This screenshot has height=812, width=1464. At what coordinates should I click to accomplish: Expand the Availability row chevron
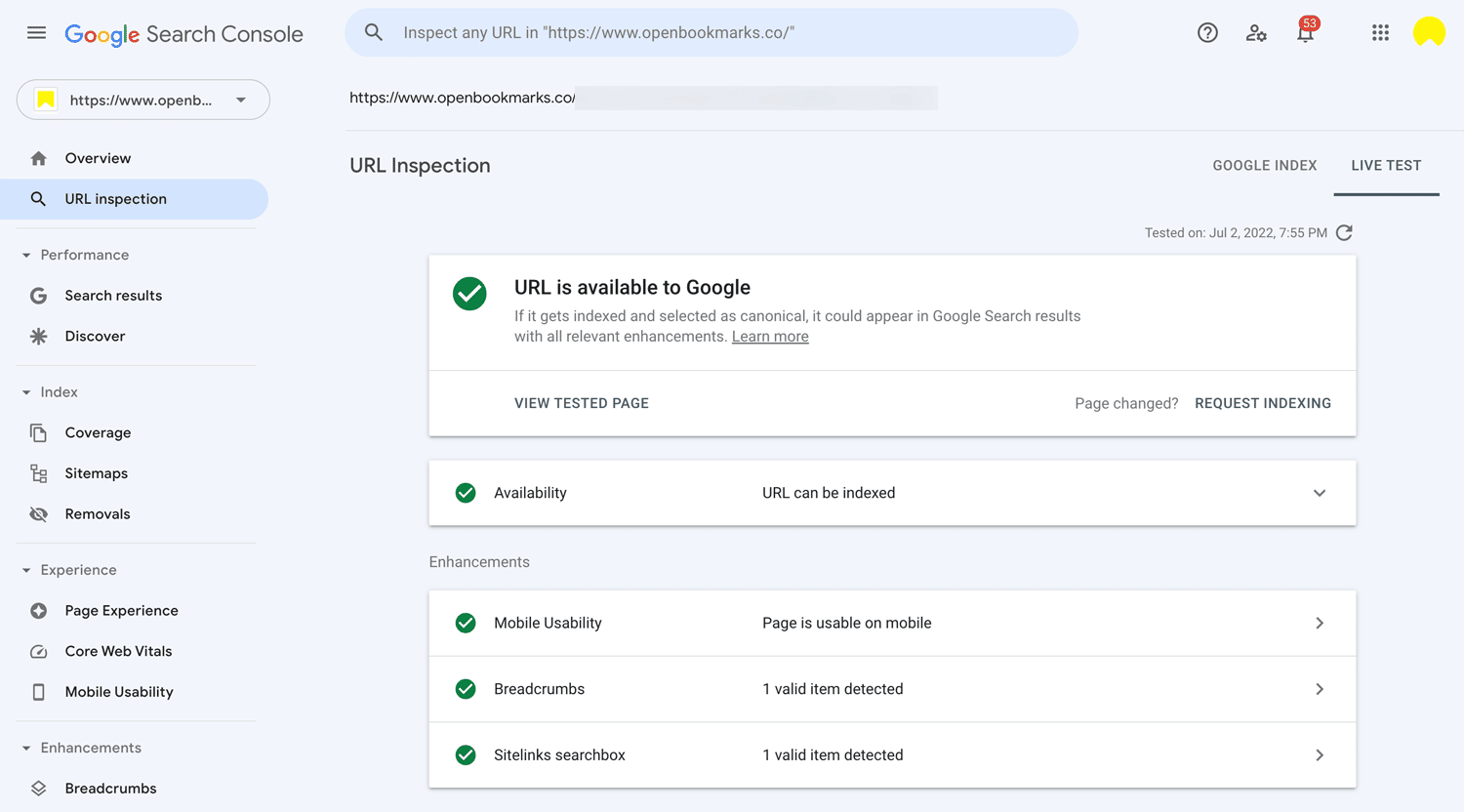pyautogui.click(x=1320, y=493)
